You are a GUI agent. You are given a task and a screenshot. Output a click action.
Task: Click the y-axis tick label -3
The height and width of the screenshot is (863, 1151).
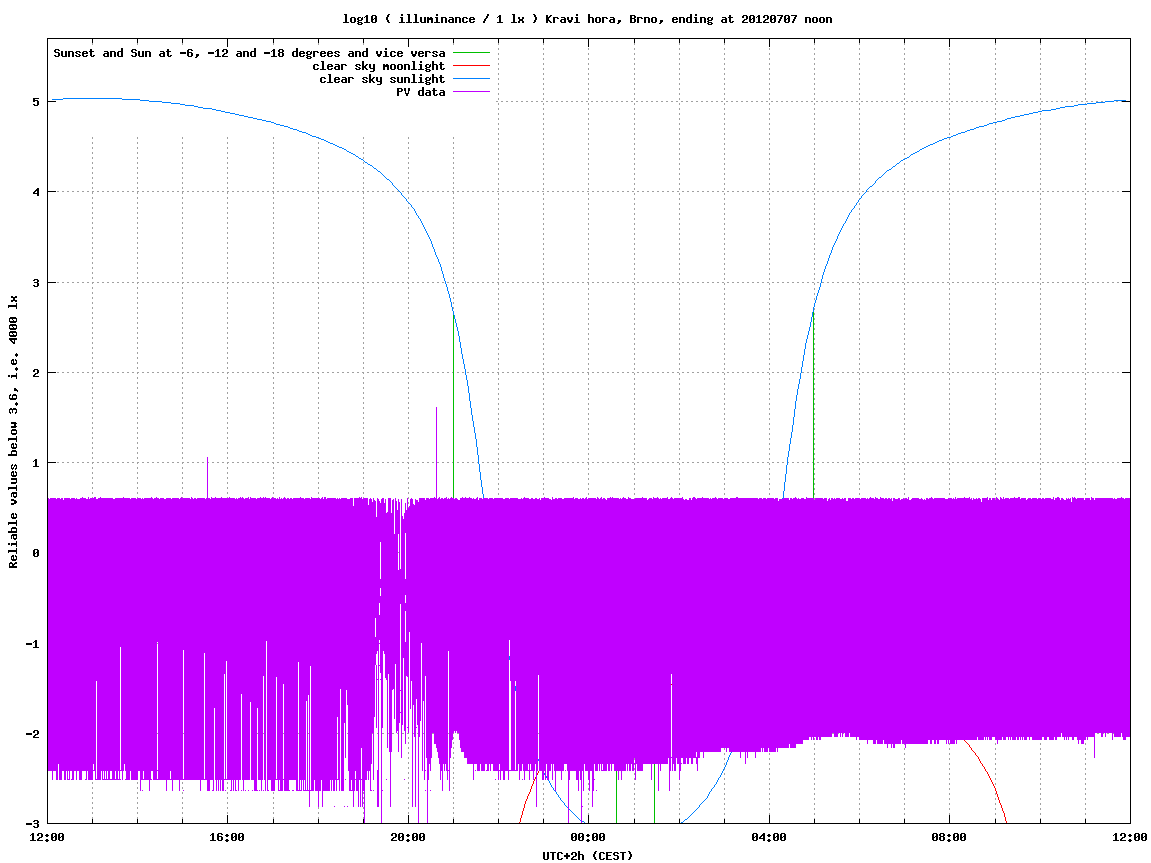(32, 824)
